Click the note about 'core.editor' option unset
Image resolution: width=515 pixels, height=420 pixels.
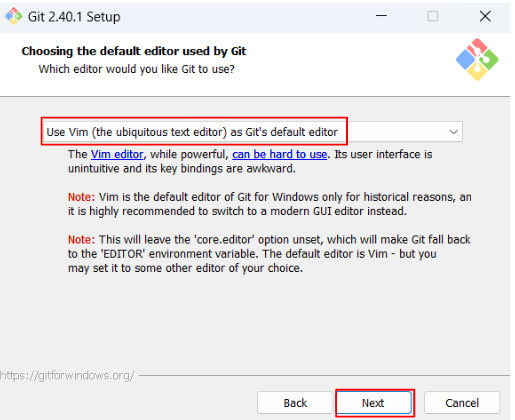coord(269,254)
